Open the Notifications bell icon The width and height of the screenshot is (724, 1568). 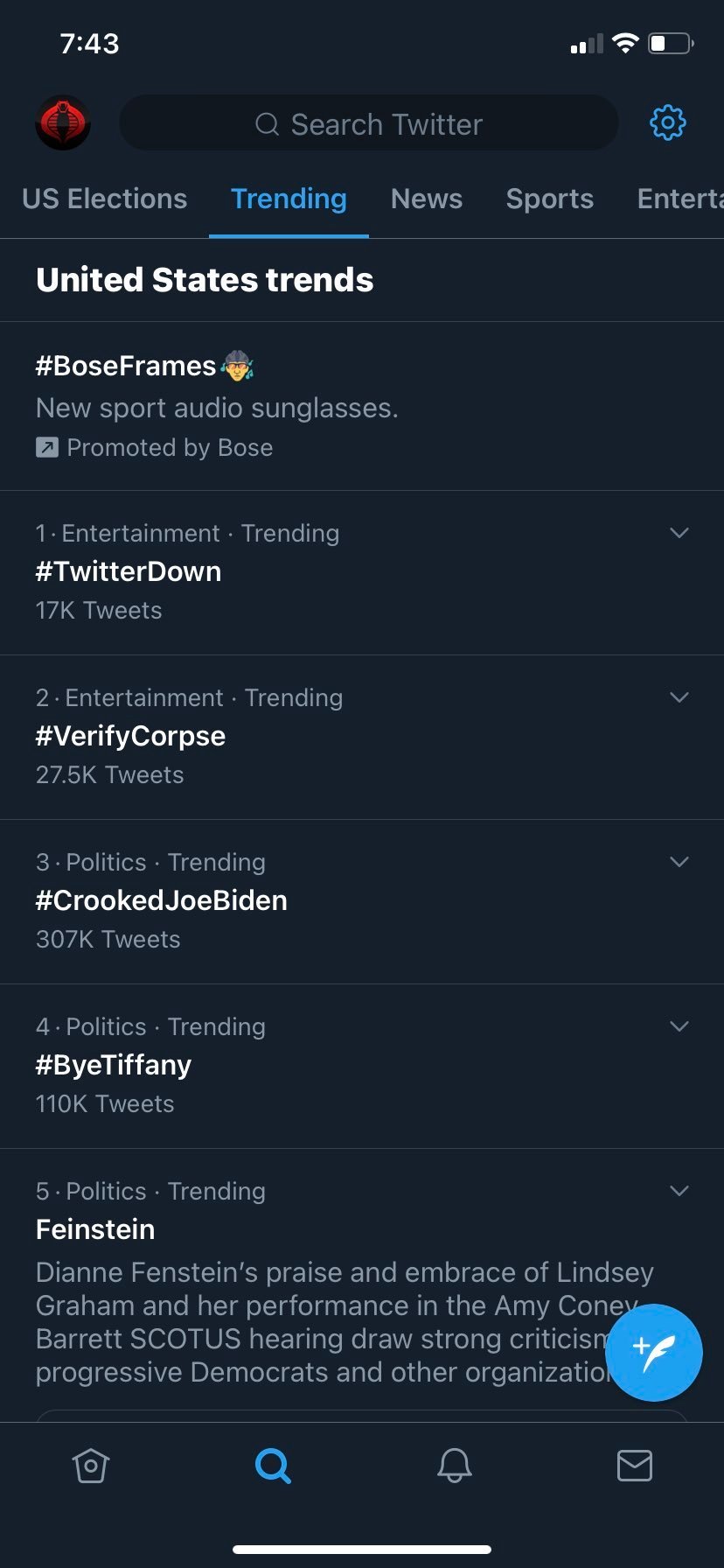click(455, 1466)
